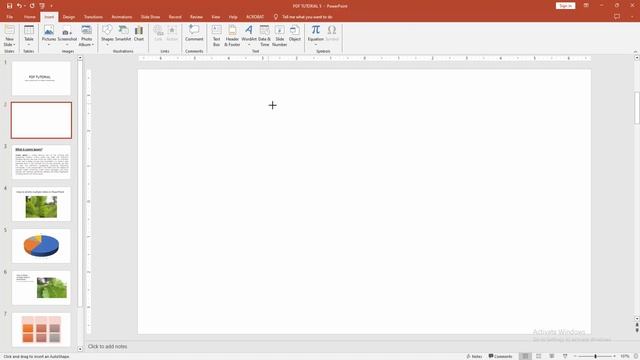The height and width of the screenshot is (360, 640).
Task: Open the ACROBAT tab
Action: pos(255,17)
